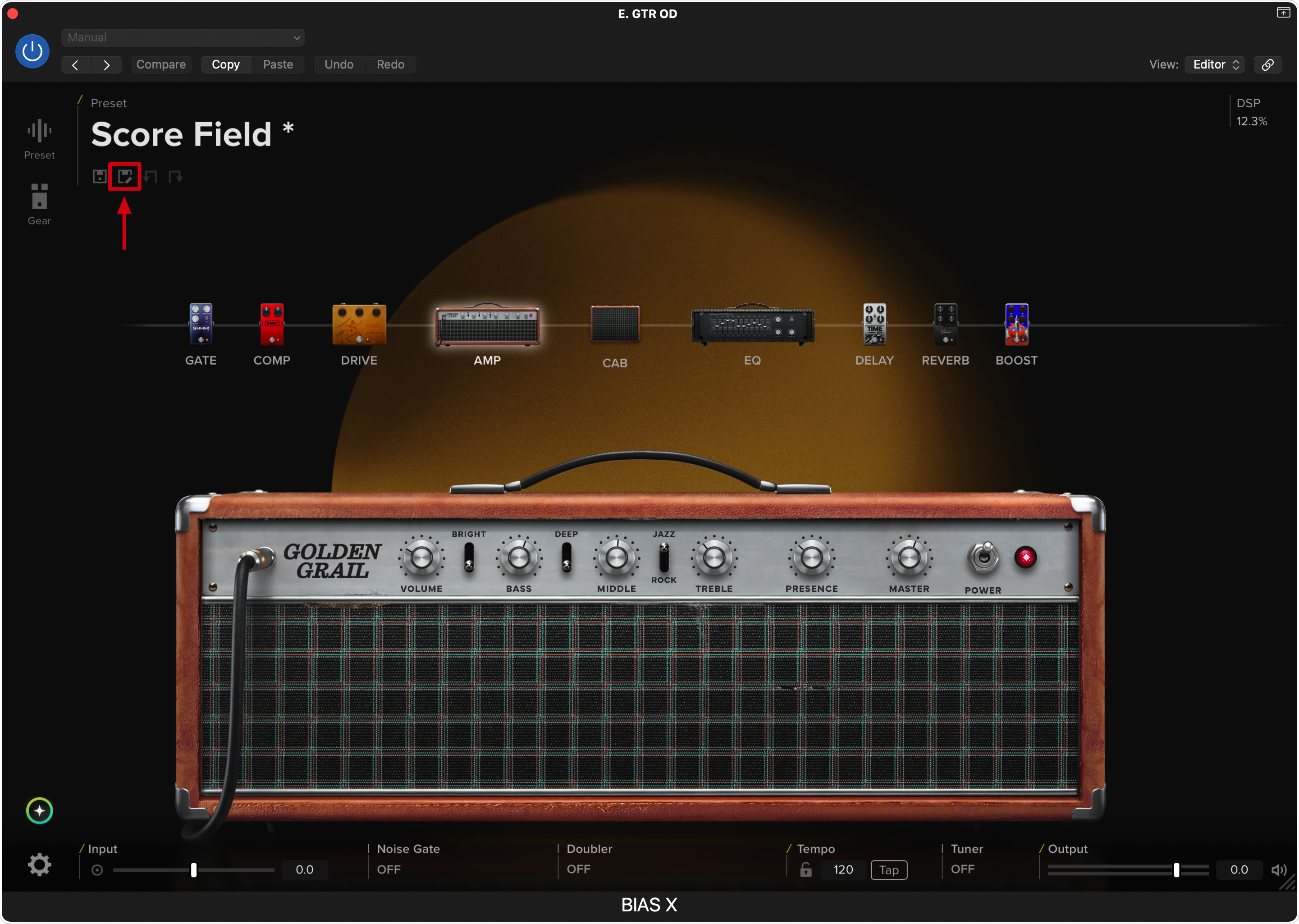Select the CAB cabinet icon
The image size is (1299, 924).
coord(614,325)
